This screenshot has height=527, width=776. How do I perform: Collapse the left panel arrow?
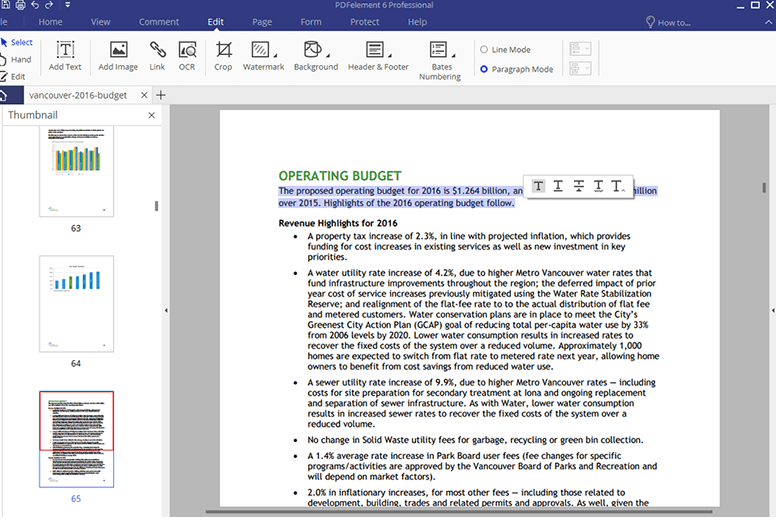click(x=166, y=311)
